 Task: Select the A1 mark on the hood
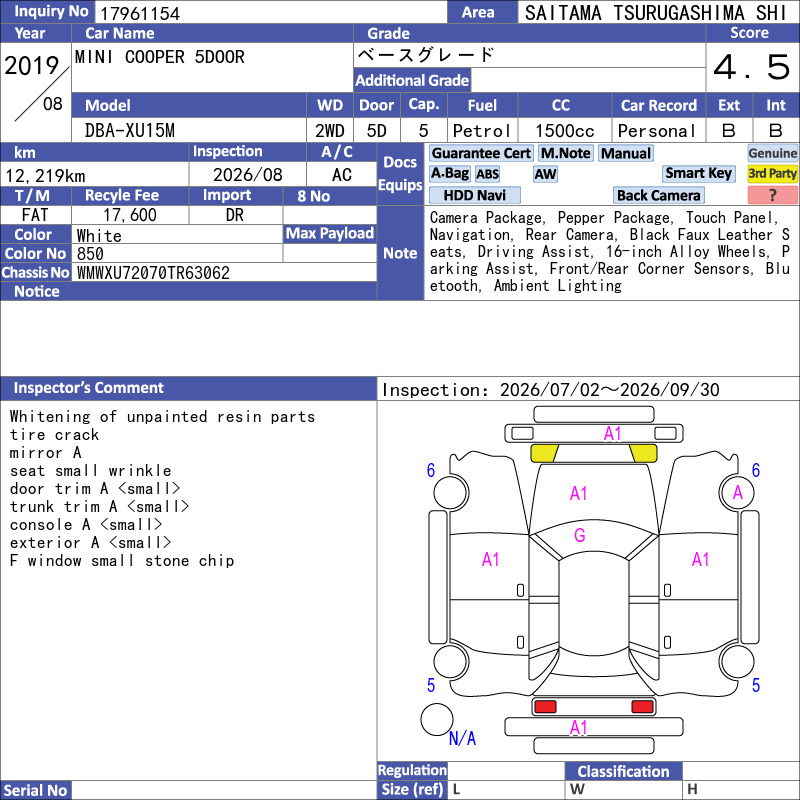579,493
